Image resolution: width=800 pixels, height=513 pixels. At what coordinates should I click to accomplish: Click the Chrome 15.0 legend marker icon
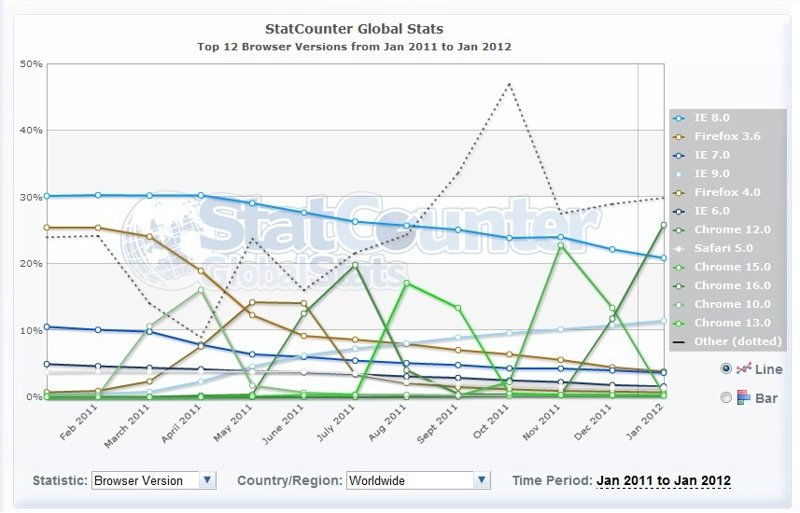(680, 267)
